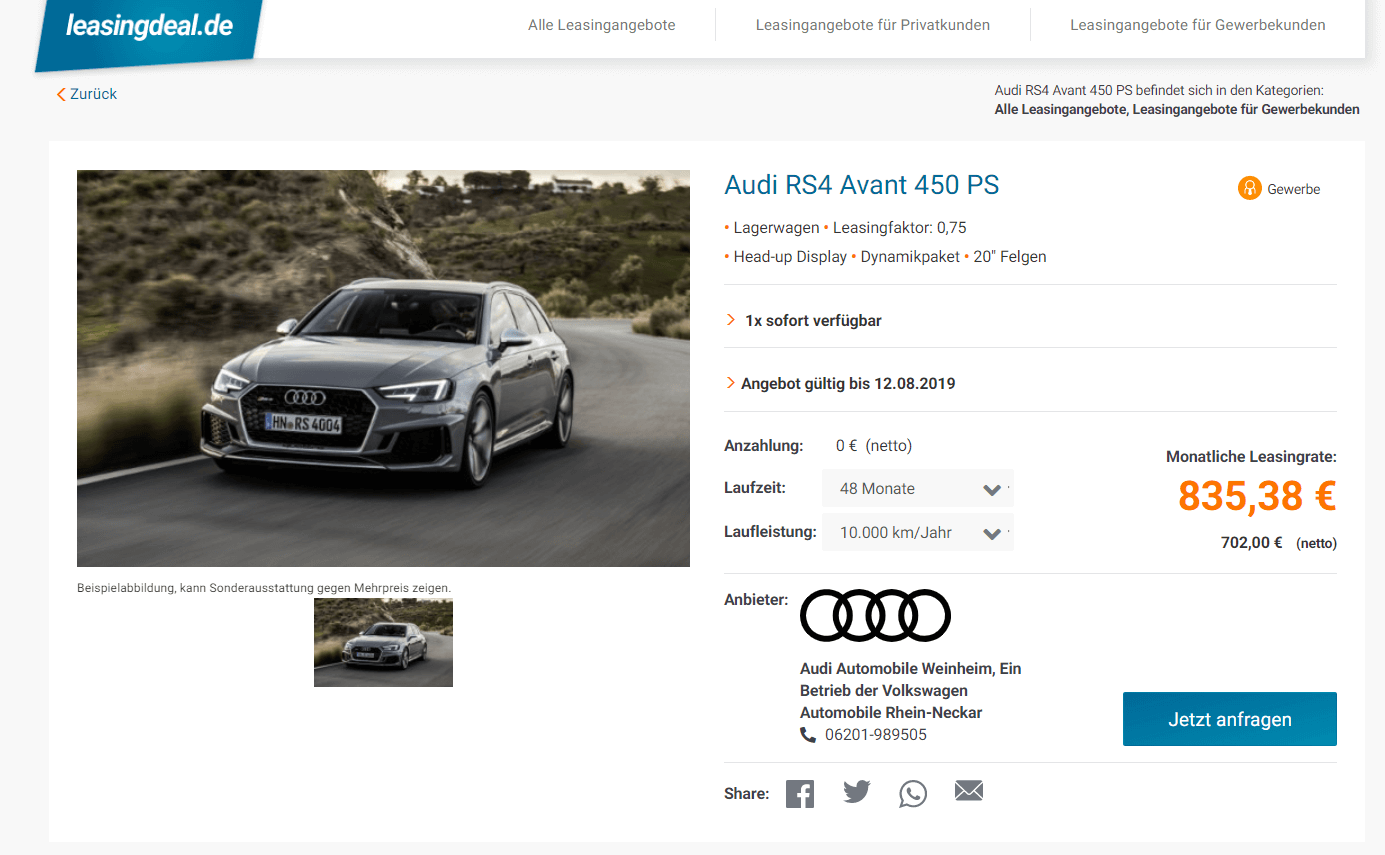Click the 'Leasingfaktor: 0,75' text

click(x=900, y=228)
